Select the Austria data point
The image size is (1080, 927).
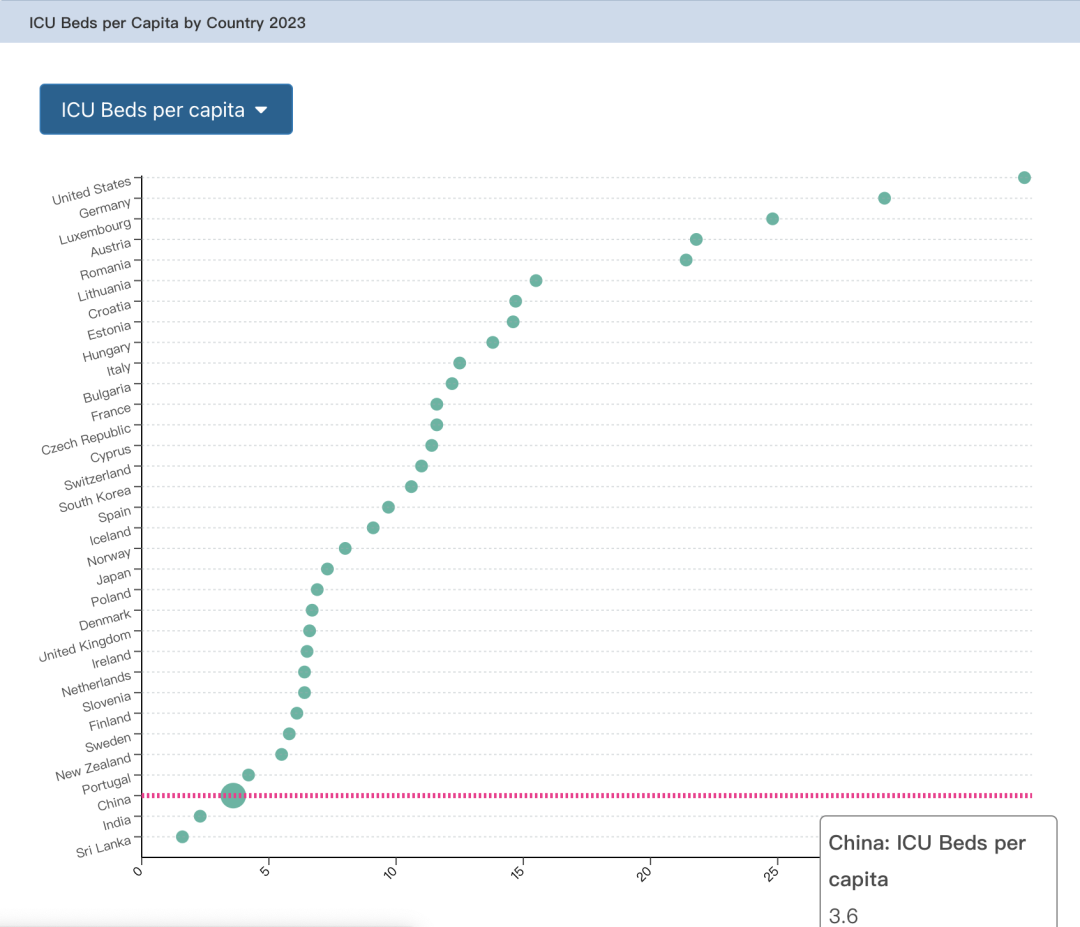[x=696, y=240]
